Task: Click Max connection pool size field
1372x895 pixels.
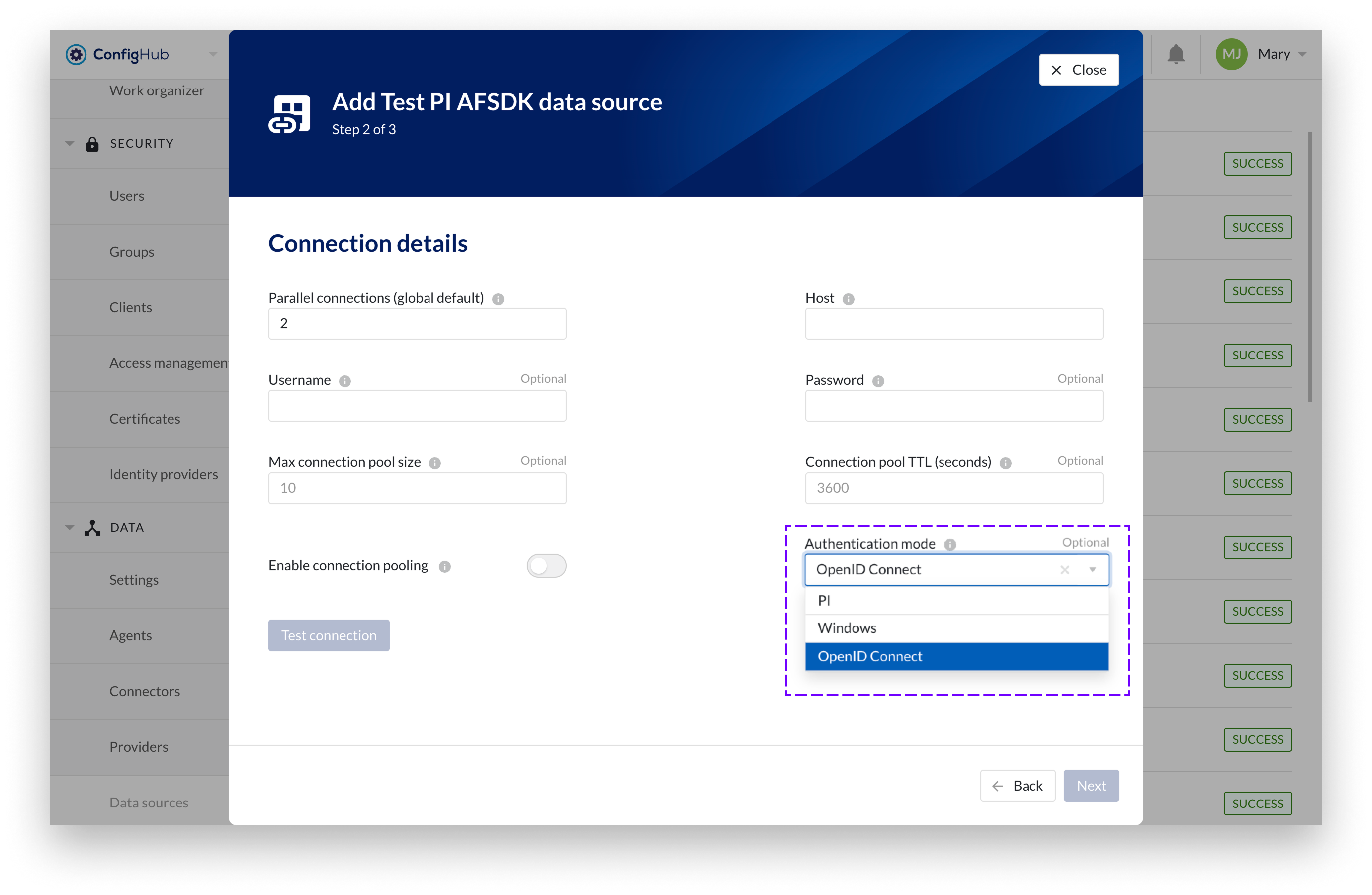Action: [x=417, y=488]
